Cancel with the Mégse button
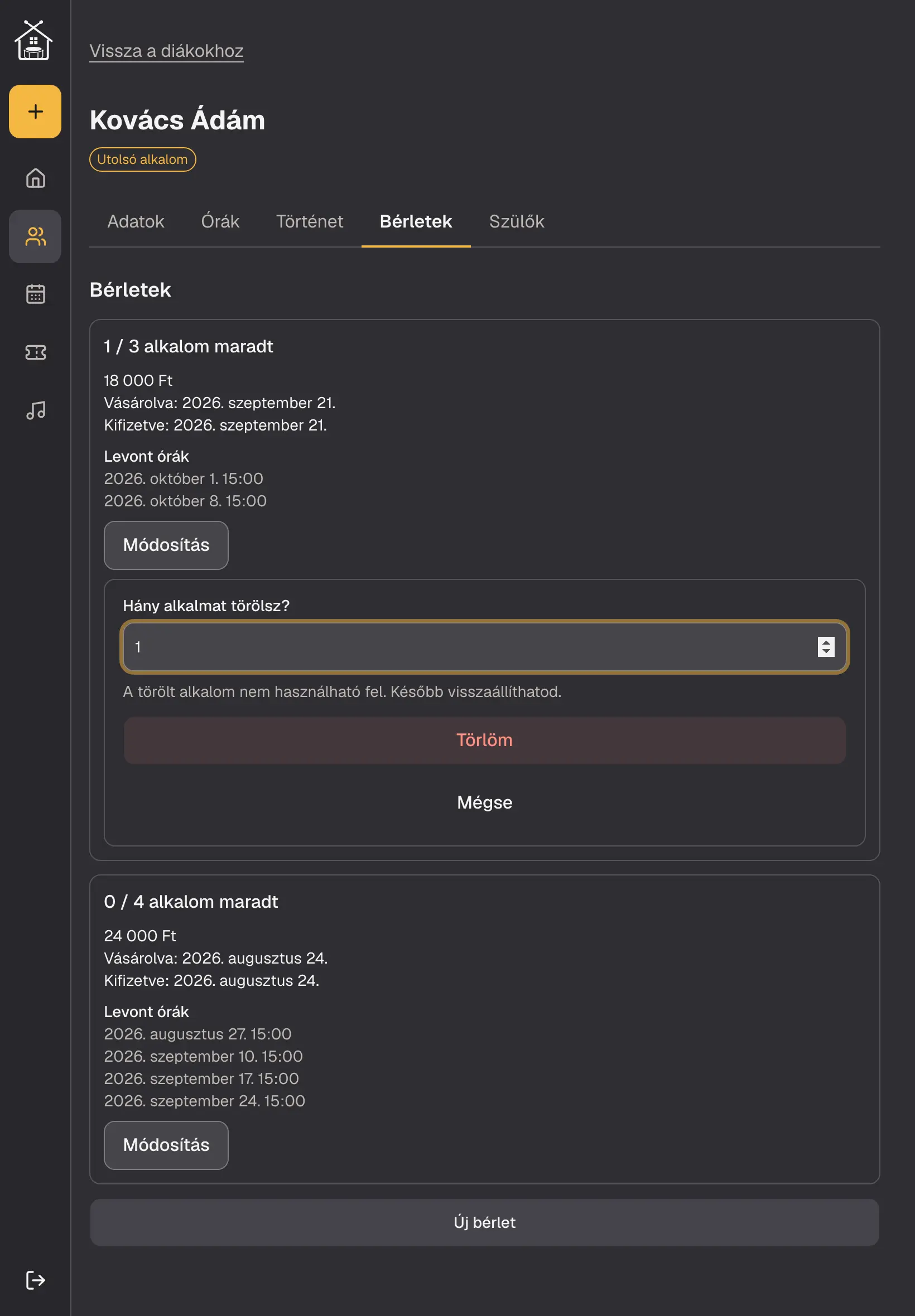The height and width of the screenshot is (1316, 915). (x=484, y=802)
